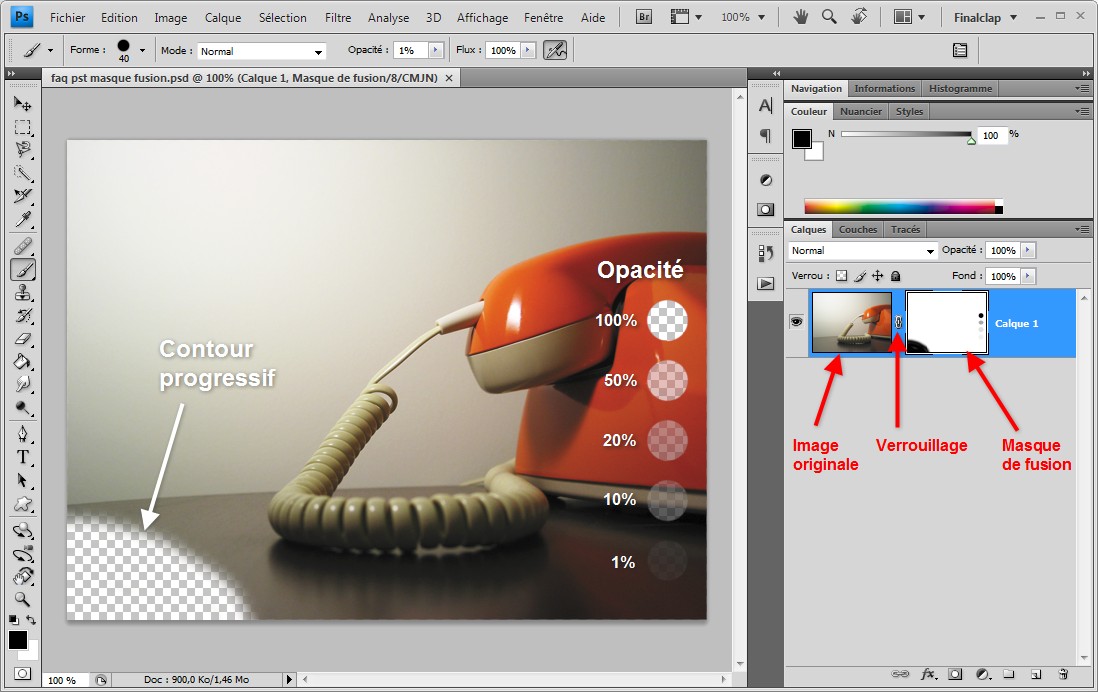Open the Filtre menu

(338, 18)
